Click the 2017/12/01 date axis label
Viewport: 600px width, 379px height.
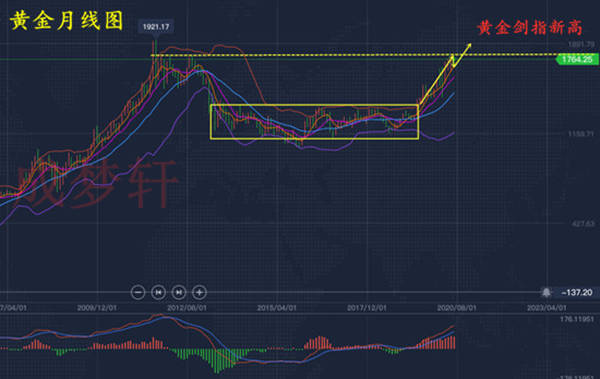(367, 308)
